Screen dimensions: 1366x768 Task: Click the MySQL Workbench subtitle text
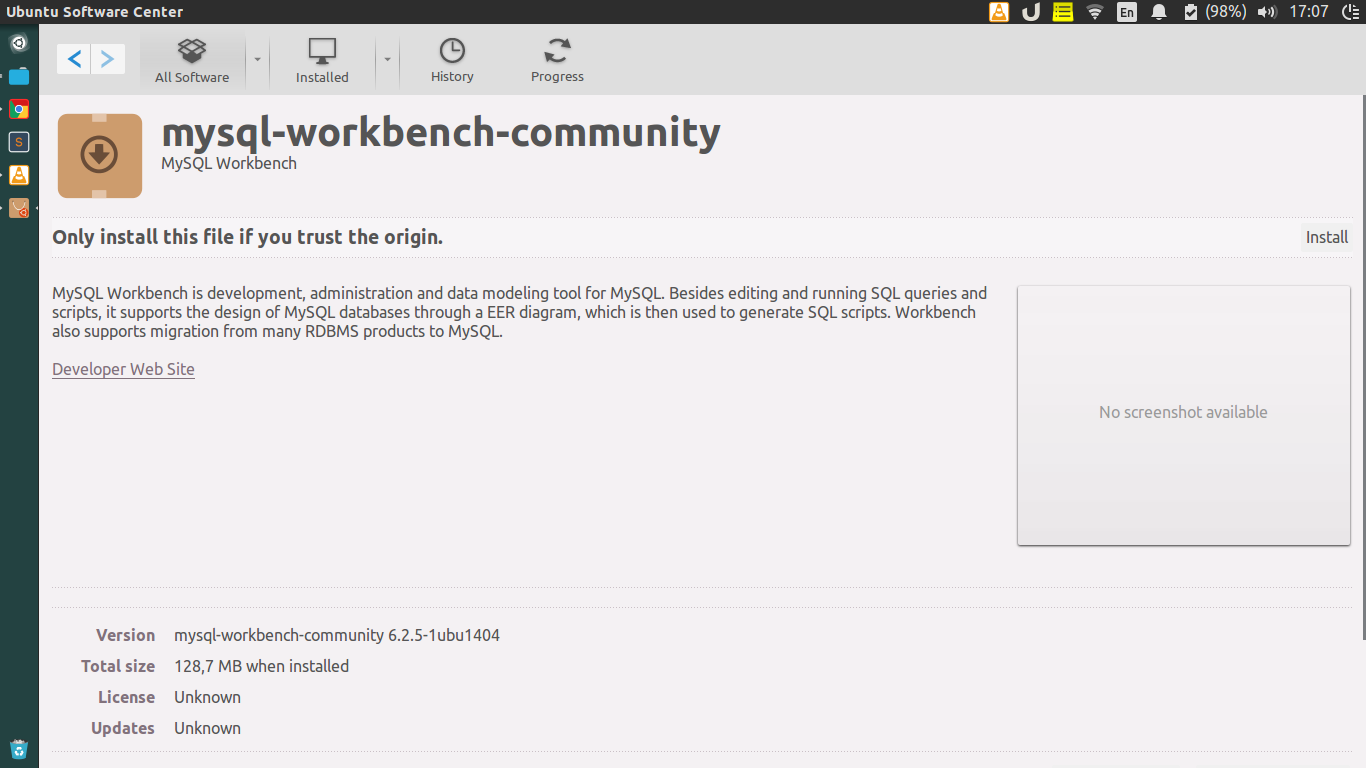229,163
